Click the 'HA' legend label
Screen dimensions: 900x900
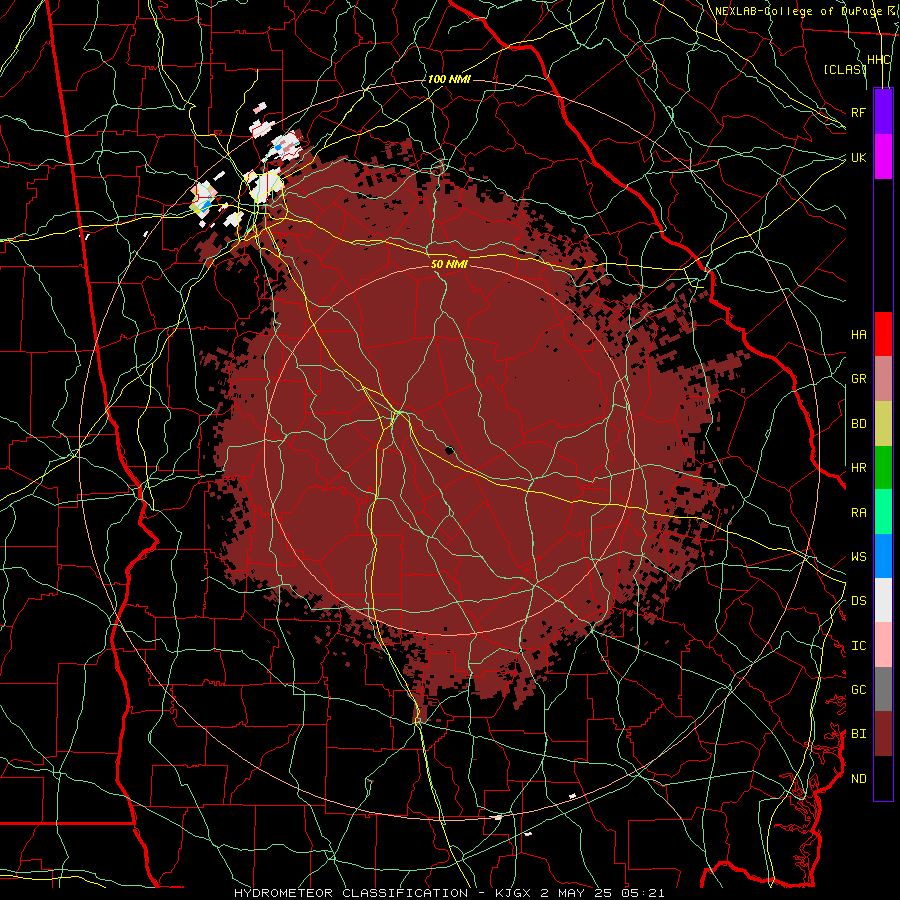859,334
